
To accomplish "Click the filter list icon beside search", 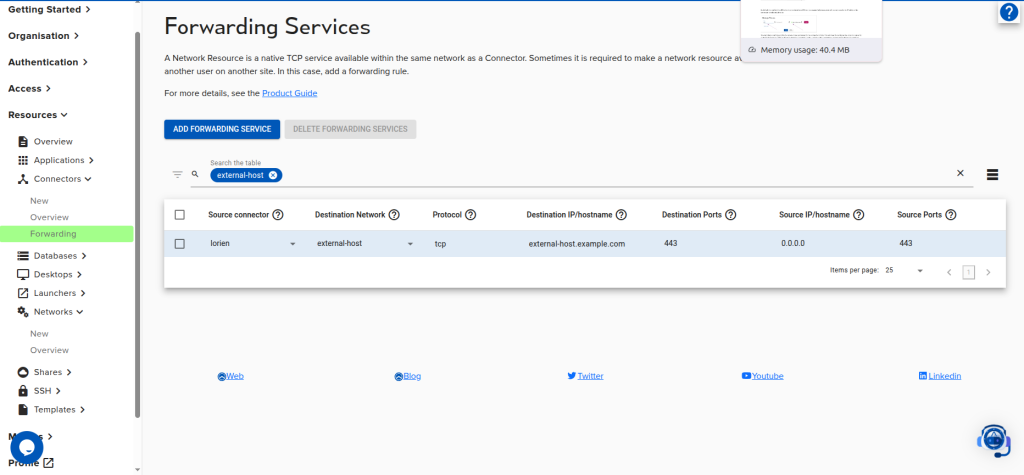I will tap(178, 174).
